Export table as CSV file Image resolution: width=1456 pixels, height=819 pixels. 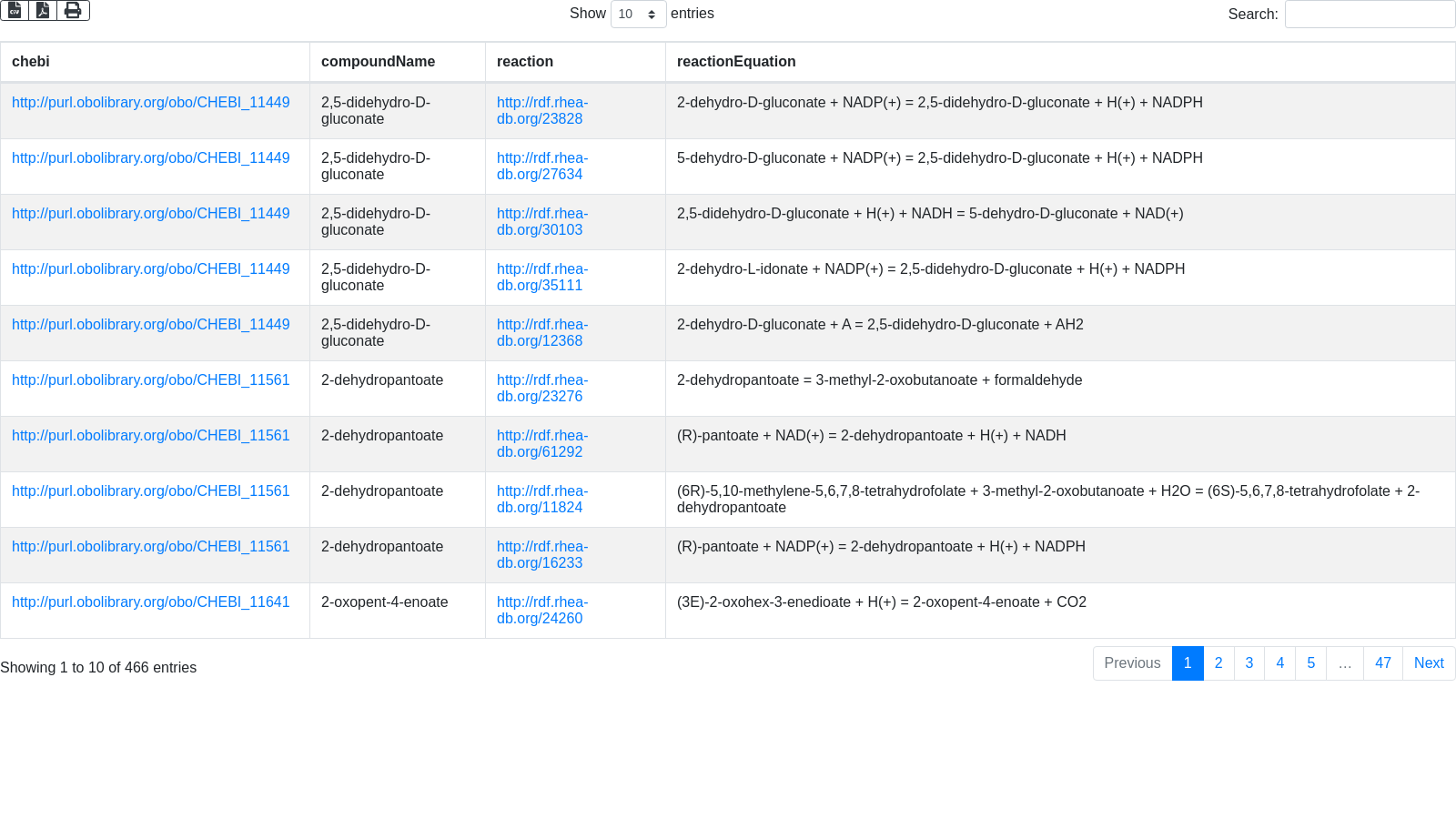tap(15, 10)
